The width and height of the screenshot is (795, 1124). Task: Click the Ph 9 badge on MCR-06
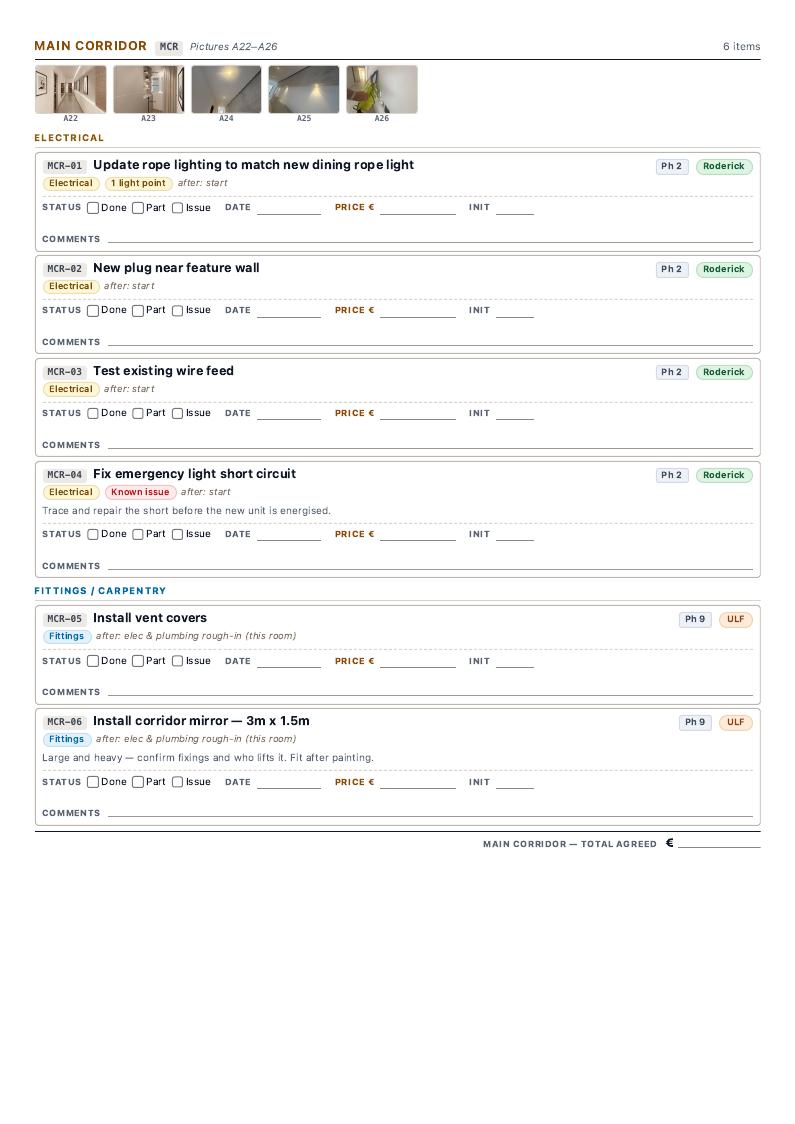695,722
